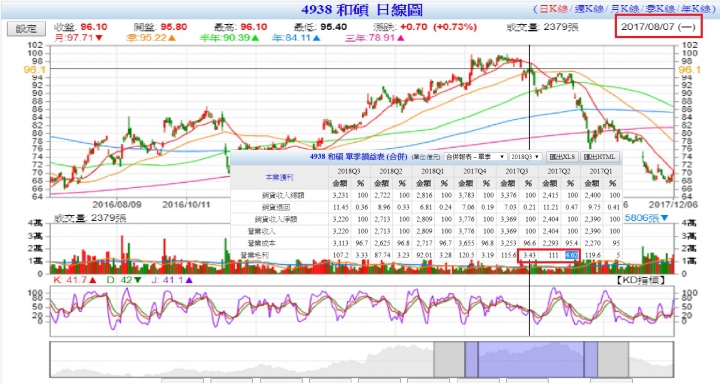Click the 107.2 value in 營業毛利 row
This screenshot has width=720, height=385.
point(341,255)
